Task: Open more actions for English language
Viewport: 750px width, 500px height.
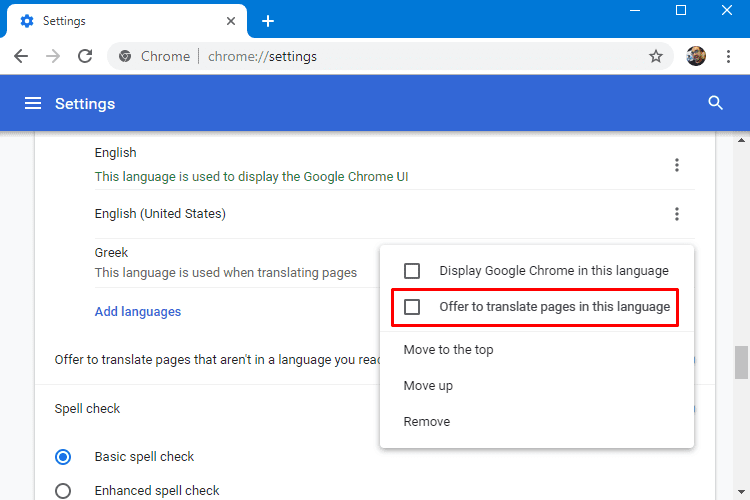Action: click(x=676, y=165)
